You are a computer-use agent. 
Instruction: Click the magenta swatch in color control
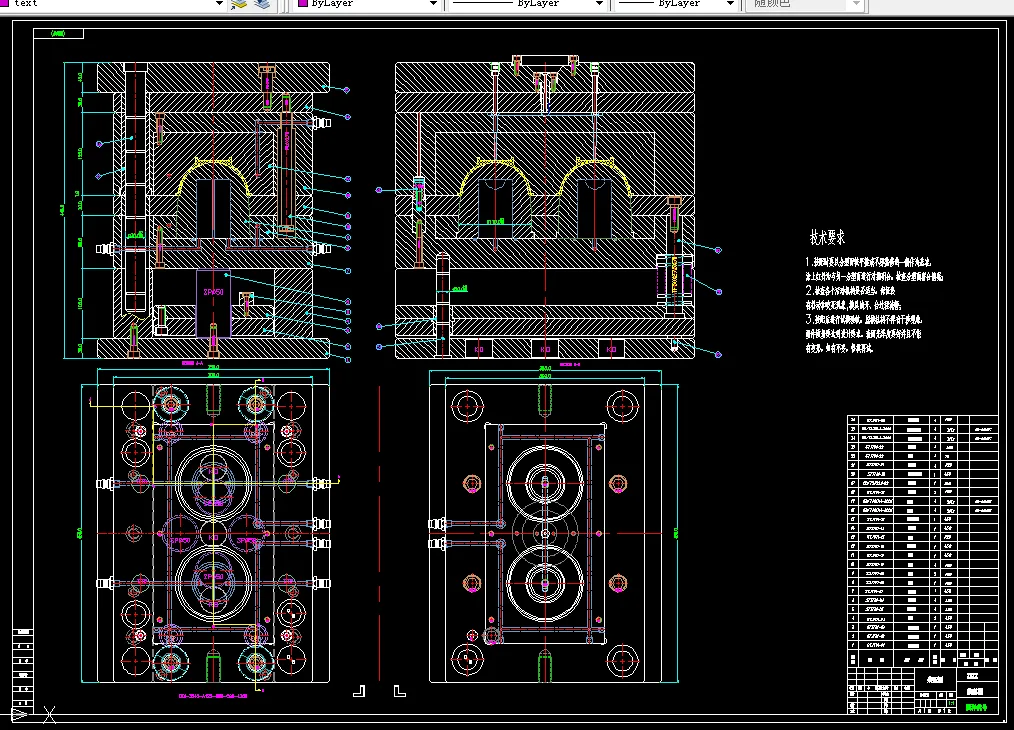pos(303,4)
